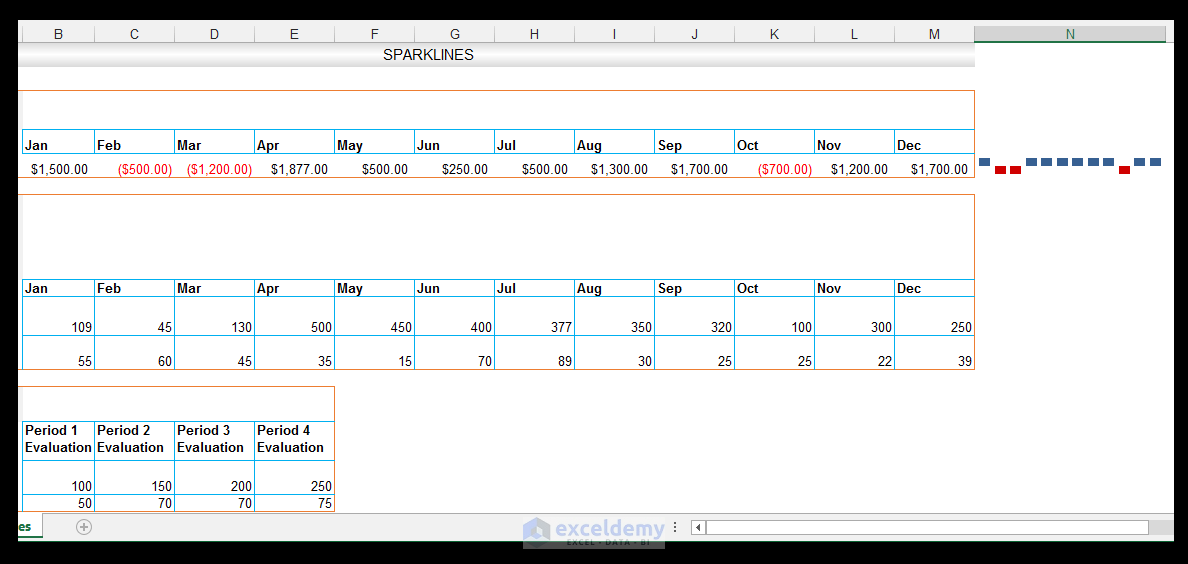Image resolution: width=1188 pixels, height=564 pixels.
Task: Select the cell with value 130
Action: (214, 316)
